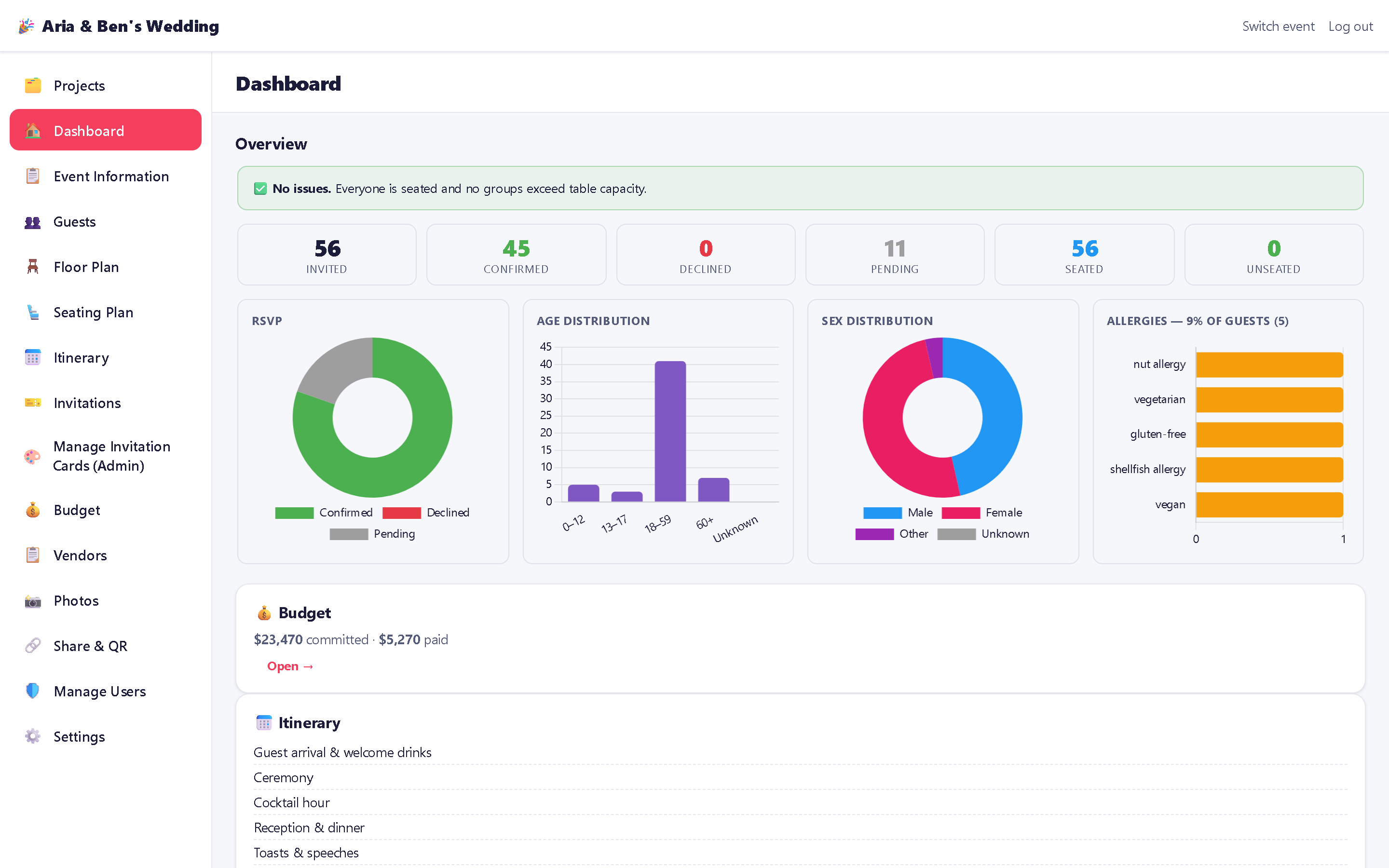Click the vegan allergy bar
This screenshot has height=868, width=1389.
(1269, 504)
